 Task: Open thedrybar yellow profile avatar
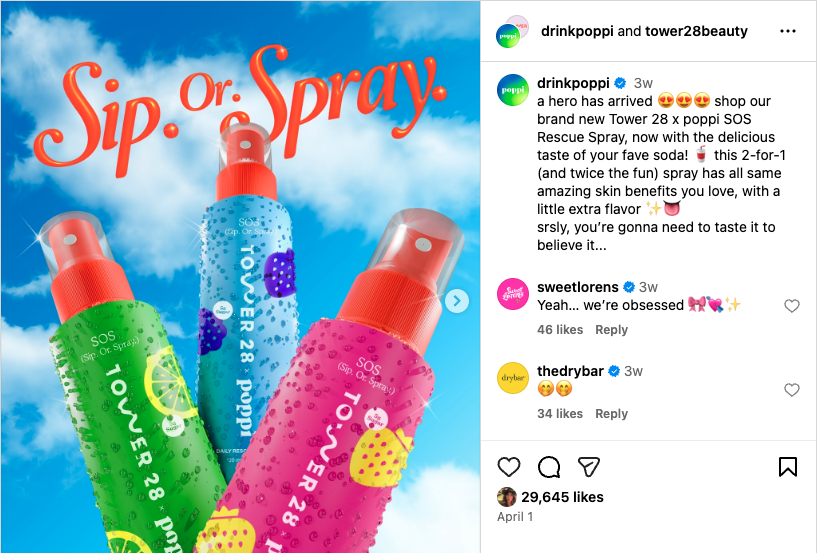pos(513,378)
